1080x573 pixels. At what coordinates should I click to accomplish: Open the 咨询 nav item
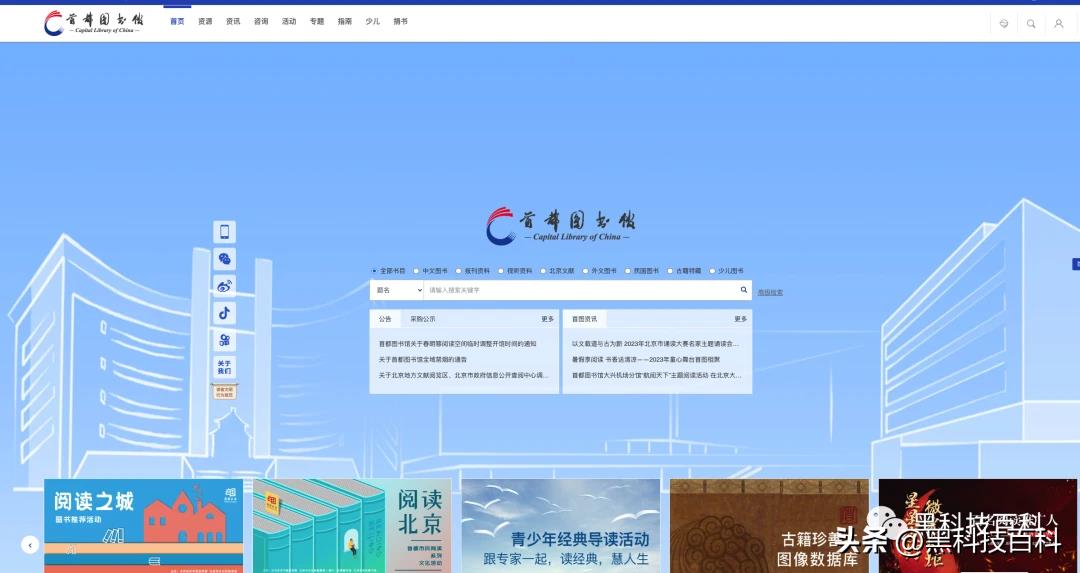click(x=261, y=21)
